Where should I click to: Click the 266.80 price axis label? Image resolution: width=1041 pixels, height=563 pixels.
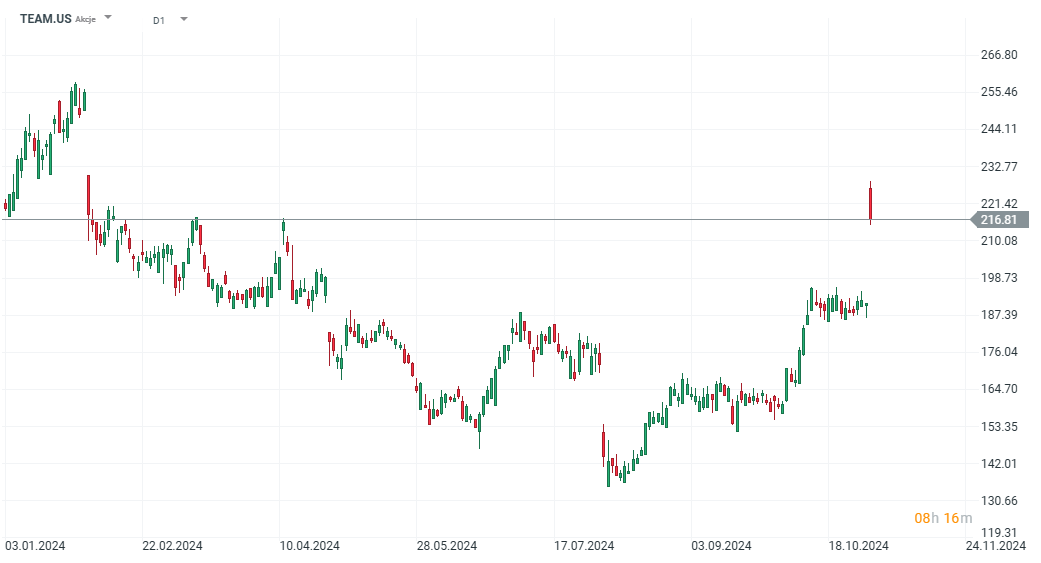click(999, 55)
